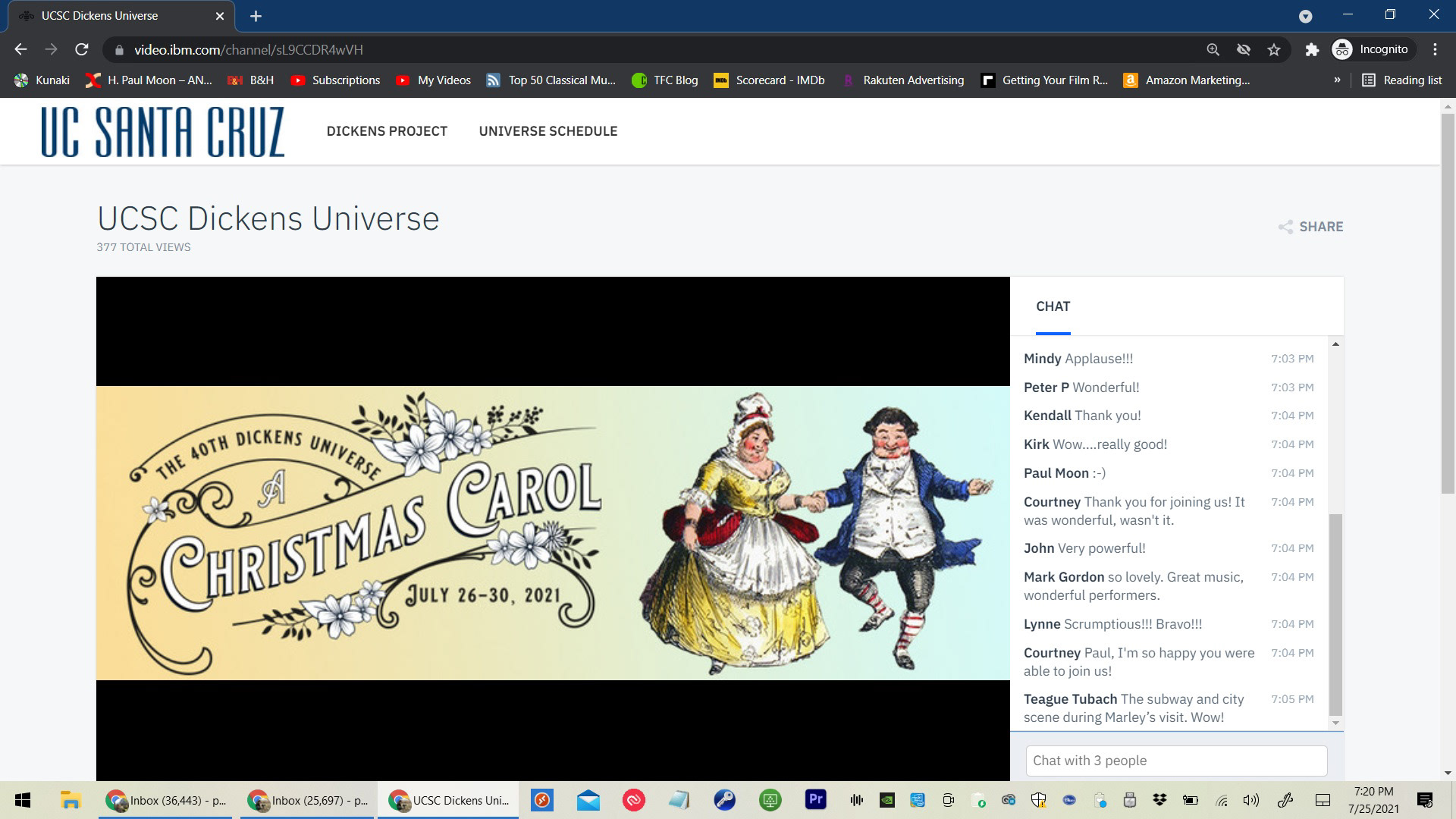The height and width of the screenshot is (819, 1456).
Task: Click the SHARE button
Action: coord(1310,227)
